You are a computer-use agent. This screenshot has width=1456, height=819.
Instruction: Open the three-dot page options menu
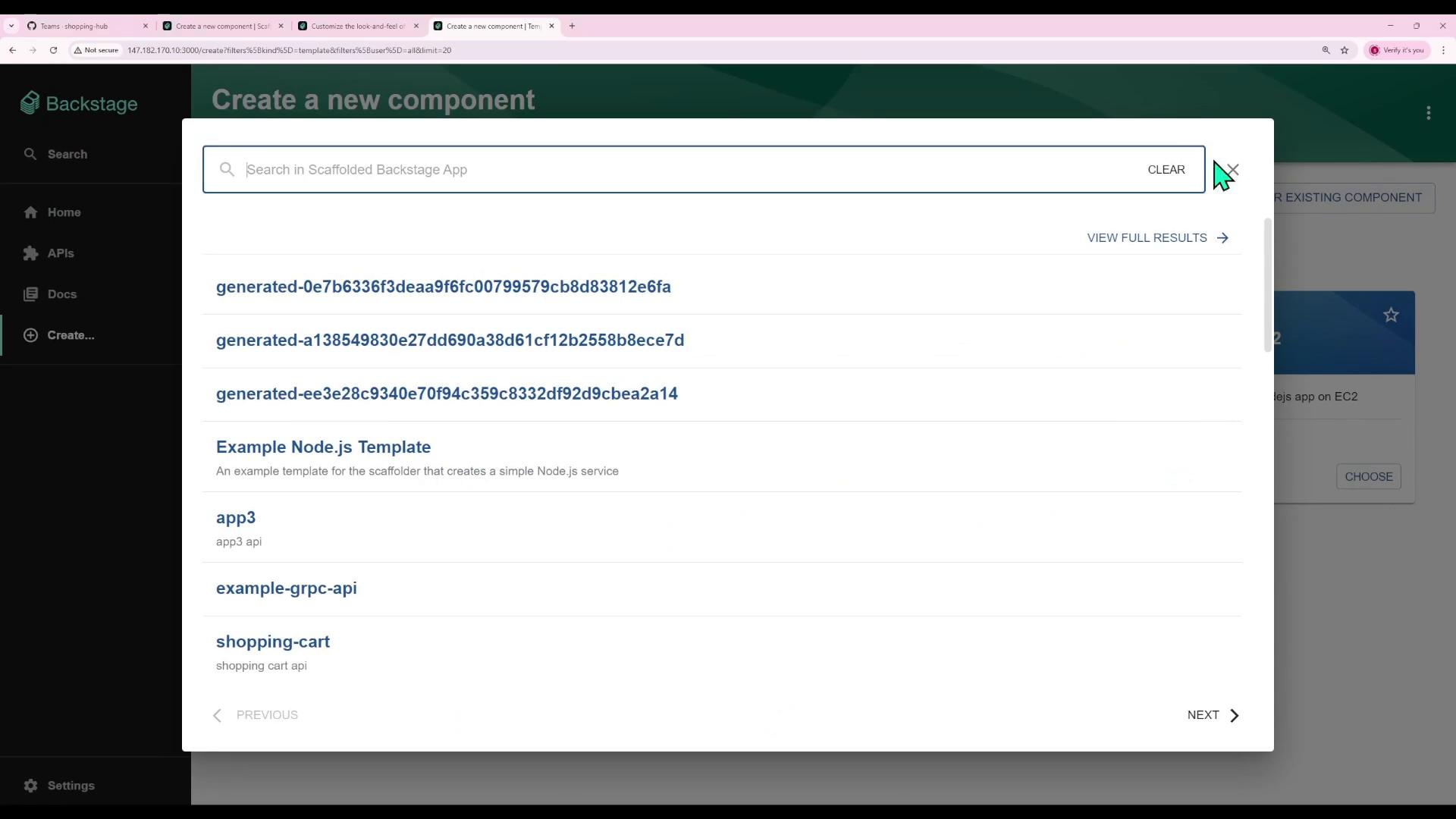[1428, 113]
